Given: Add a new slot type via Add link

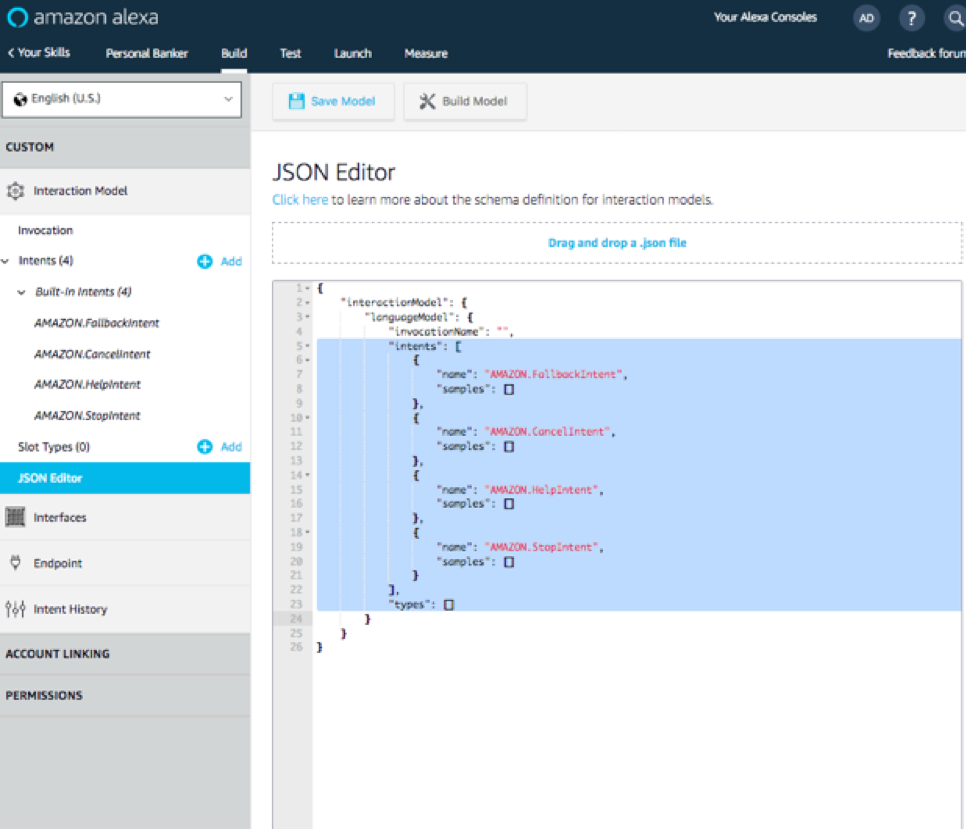Looking at the screenshot, I should tap(231, 447).
